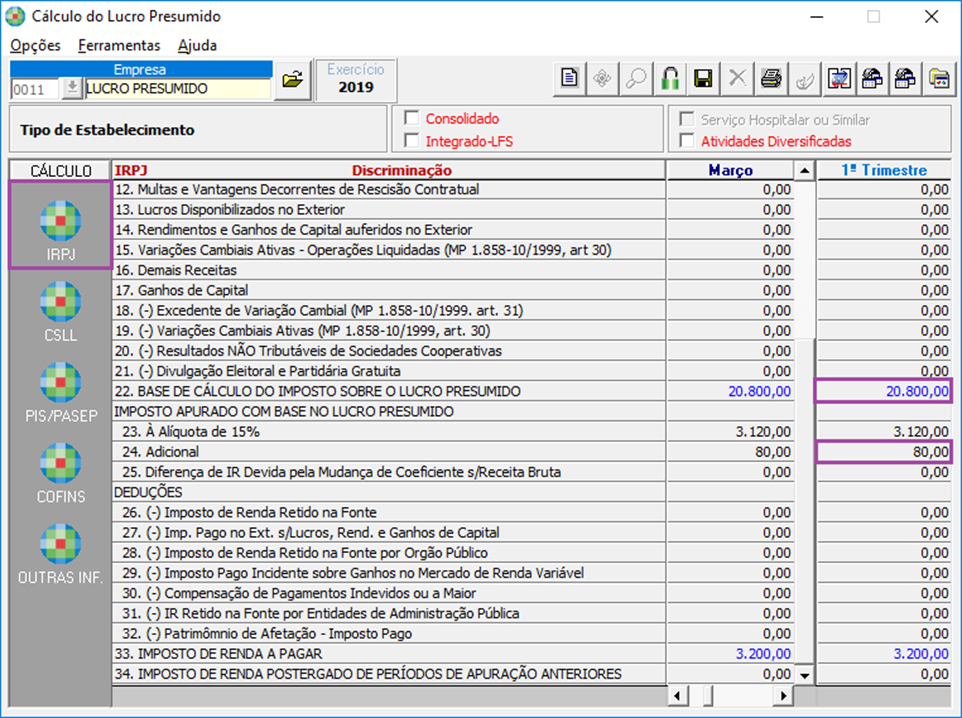
Task: Click the horizontal scrollbar left arrow
Action: point(677,696)
